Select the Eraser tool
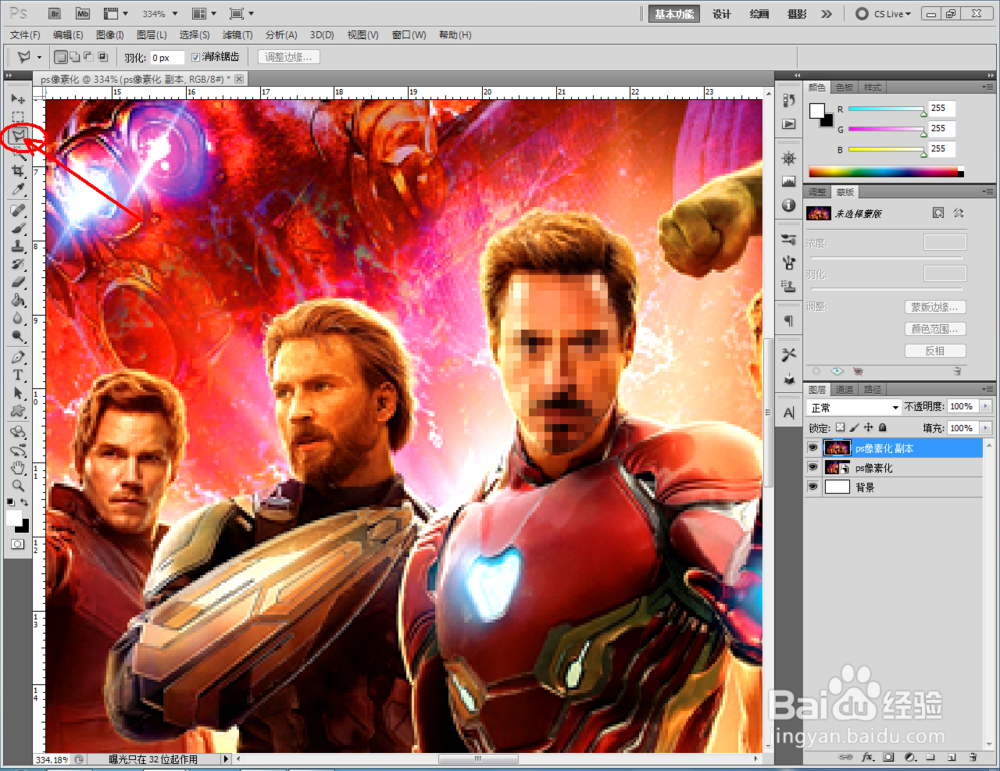The height and width of the screenshot is (771, 1000). click(18, 282)
